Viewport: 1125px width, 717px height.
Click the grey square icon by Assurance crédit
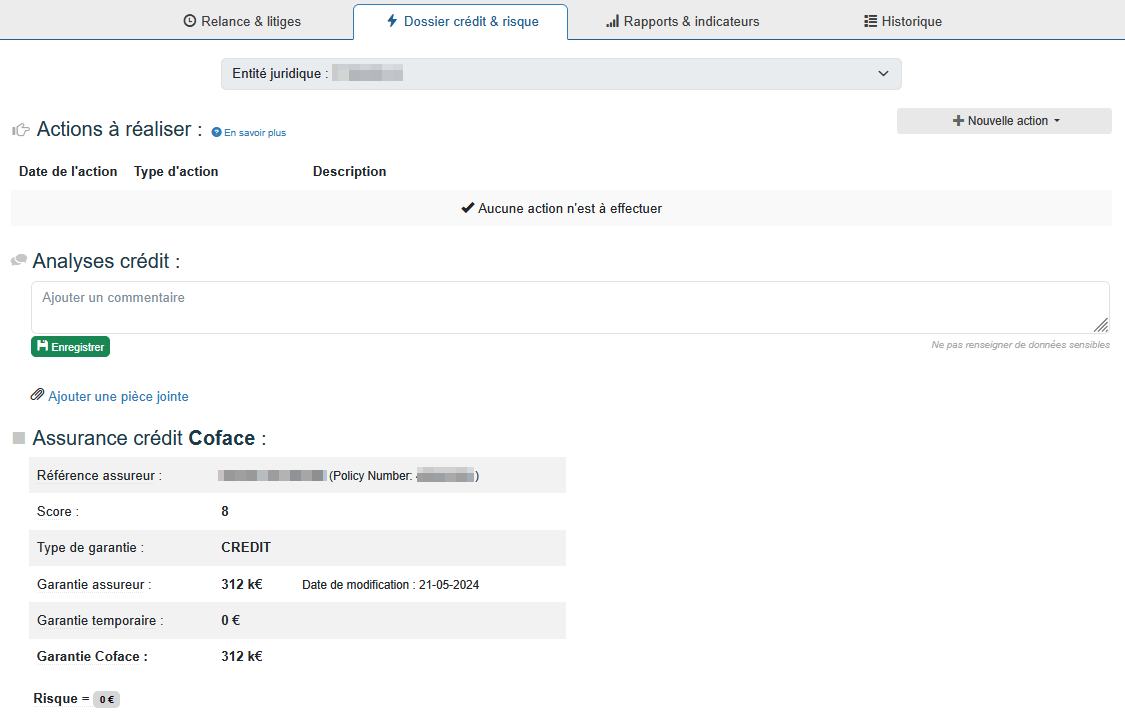coord(19,439)
